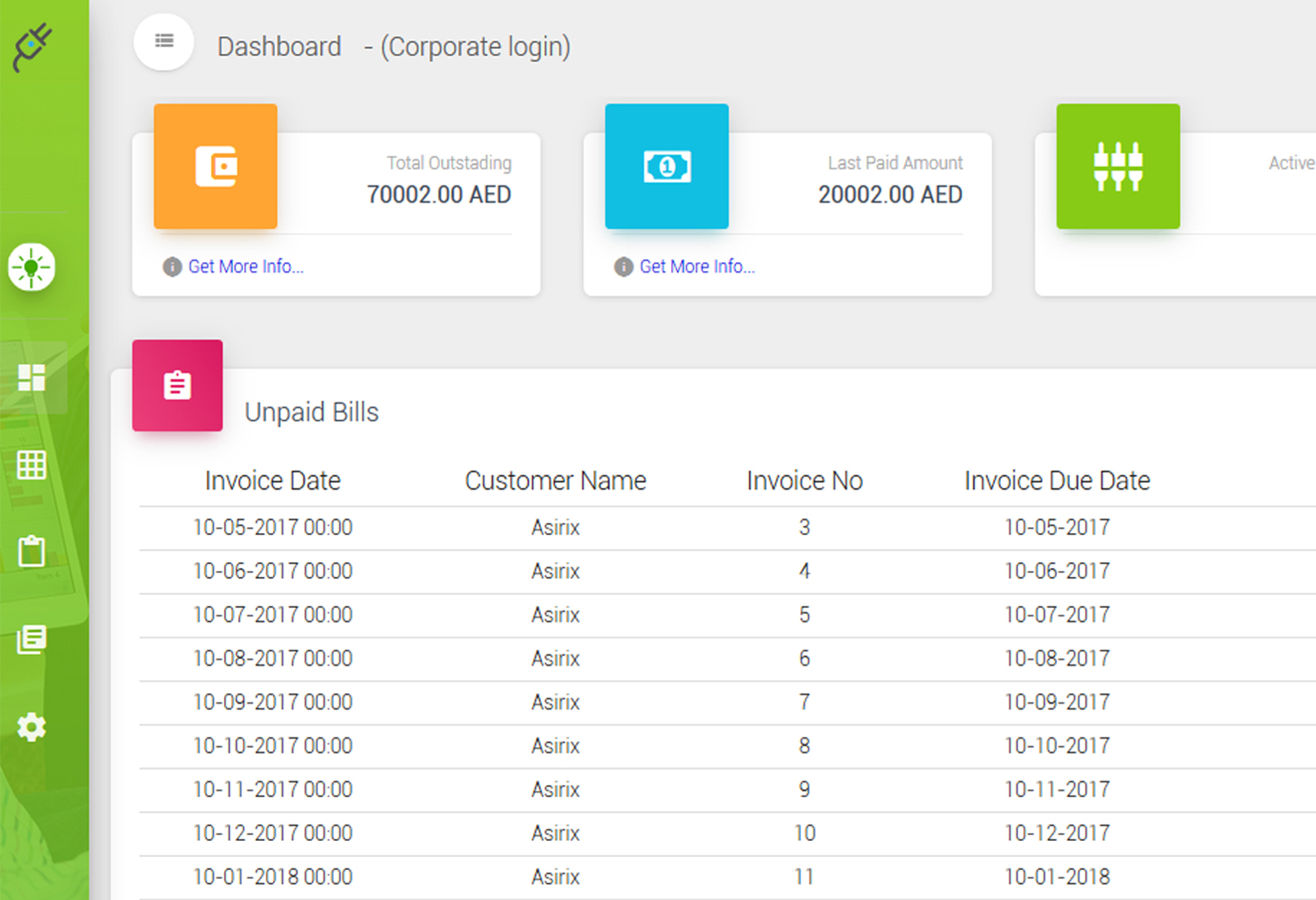Click invoice number 10 cell
Viewport: 1316px width, 900px height.
805,833
